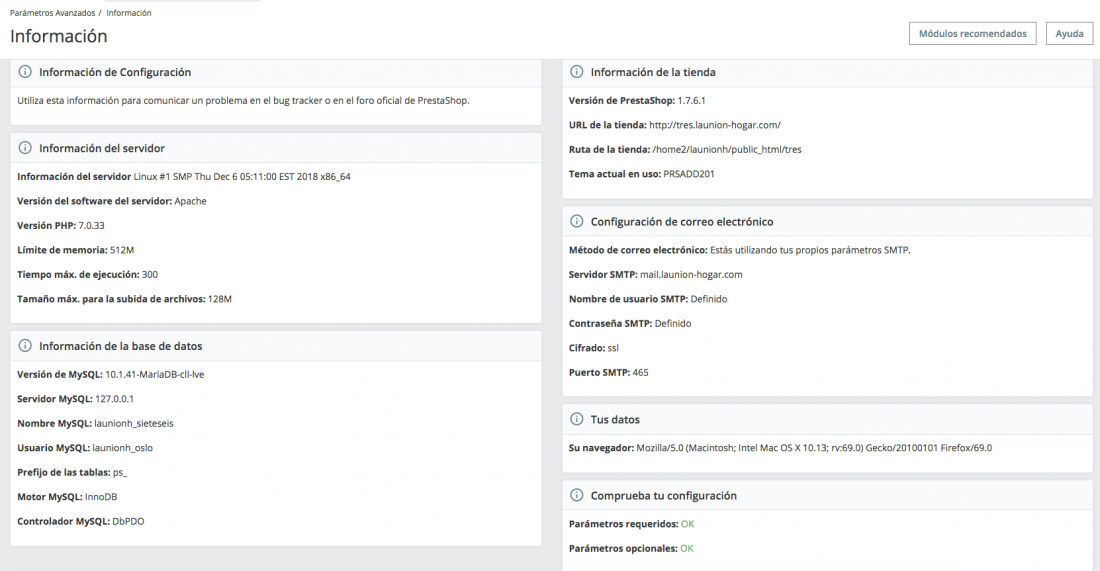Viewport: 1100px width, 571px height.
Task: Click the PrestaShop version 1.7.6.1 text
Action: click(x=692, y=100)
